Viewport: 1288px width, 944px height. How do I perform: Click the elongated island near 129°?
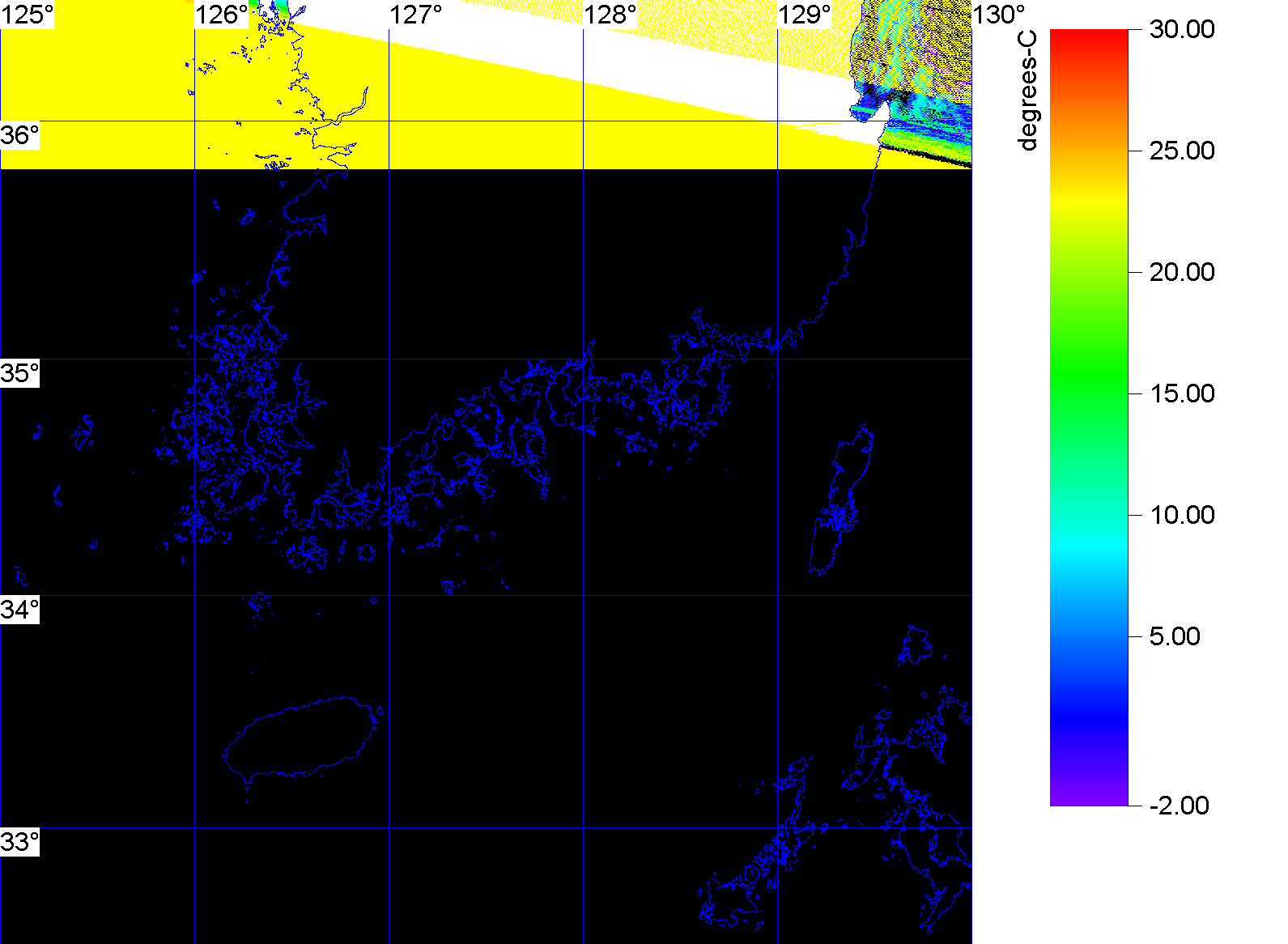tap(842, 500)
